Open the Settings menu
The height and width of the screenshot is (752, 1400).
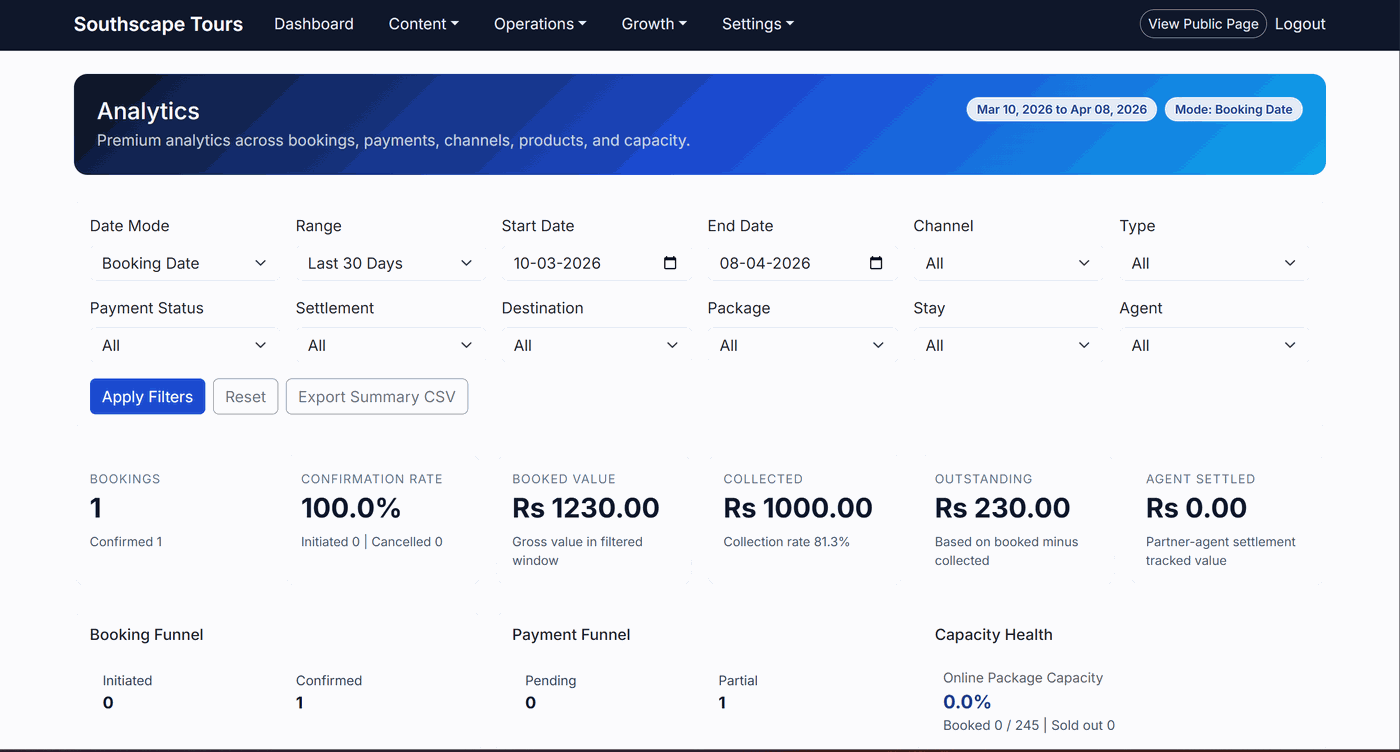[x=758, y=24]
